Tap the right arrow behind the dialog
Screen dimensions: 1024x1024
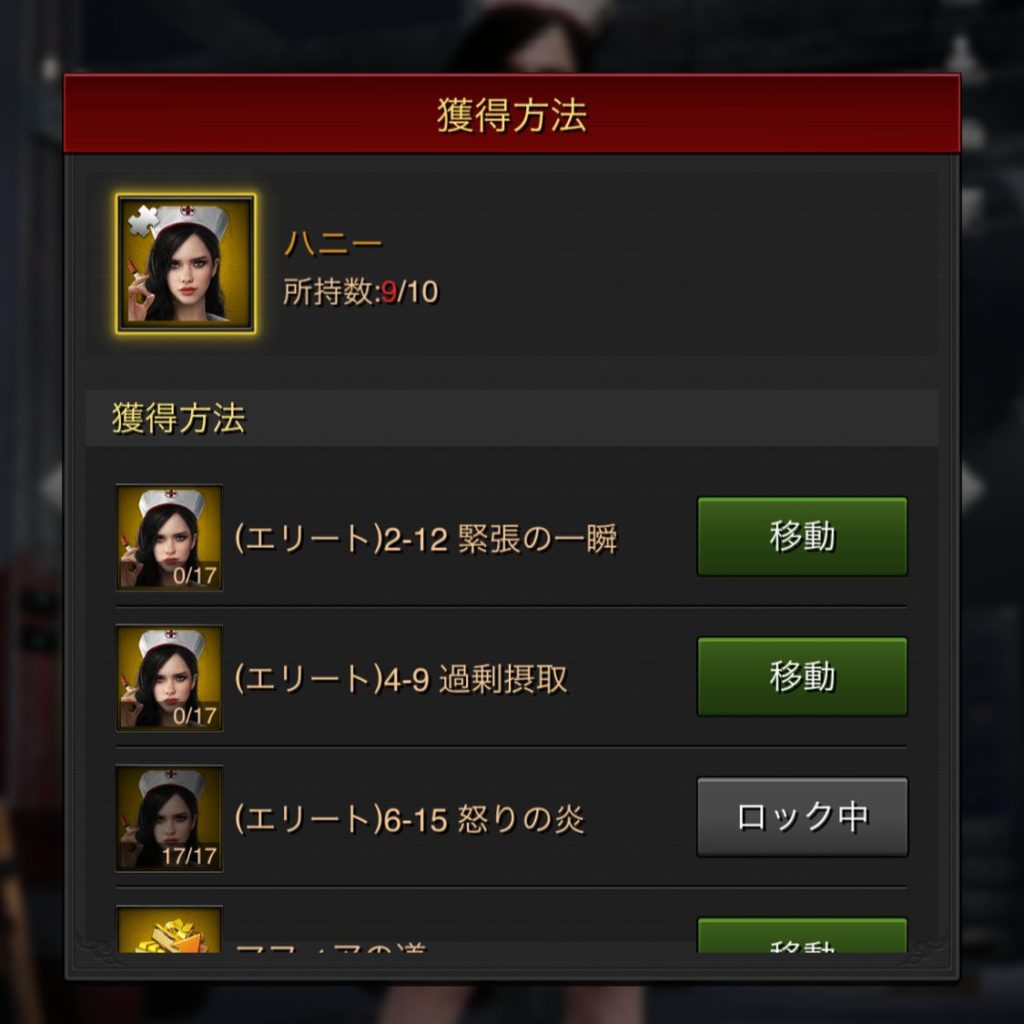(x=973, y=487)
